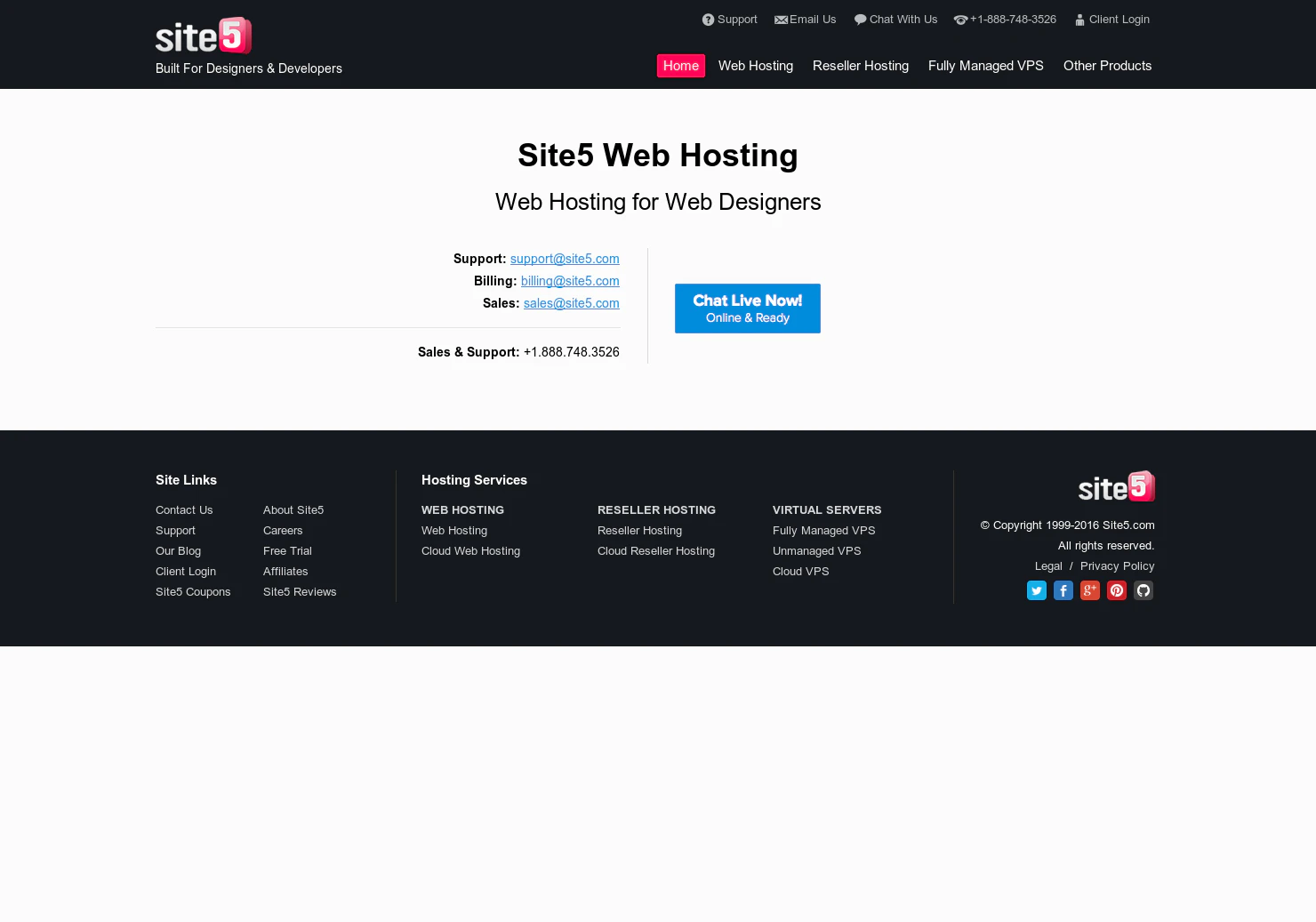This screenshot has width=1316, height=922.
Task: Open the Other Products menu
Action: click(x=1108, y=66)
